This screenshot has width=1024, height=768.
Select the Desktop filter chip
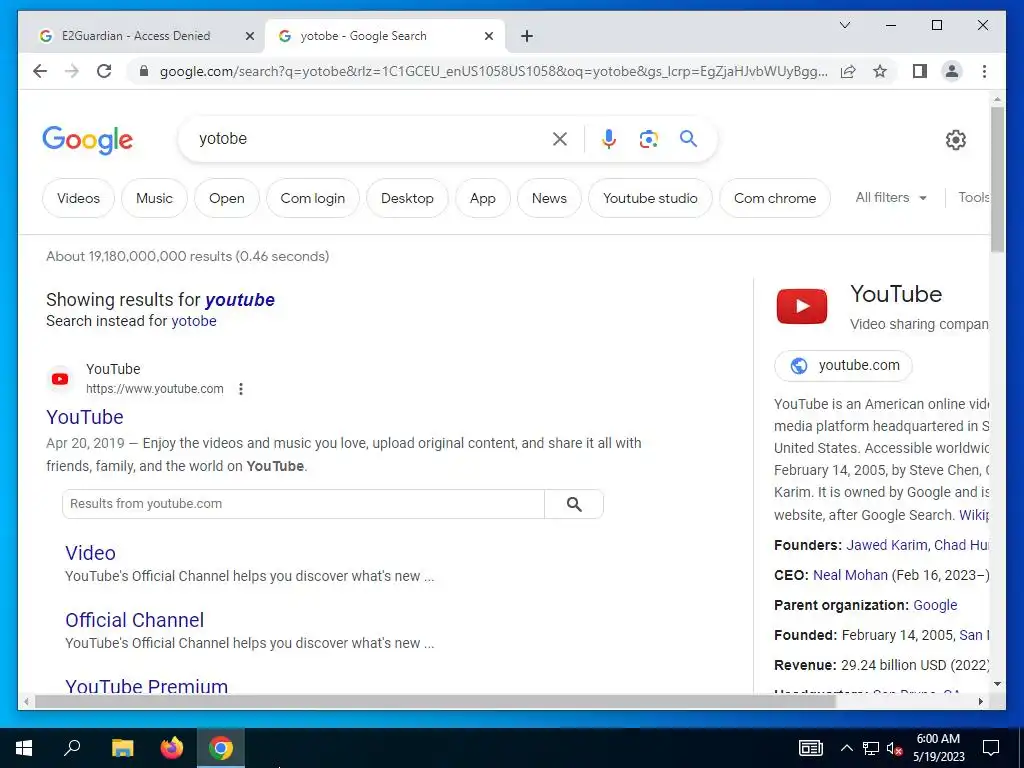[408, 198]
